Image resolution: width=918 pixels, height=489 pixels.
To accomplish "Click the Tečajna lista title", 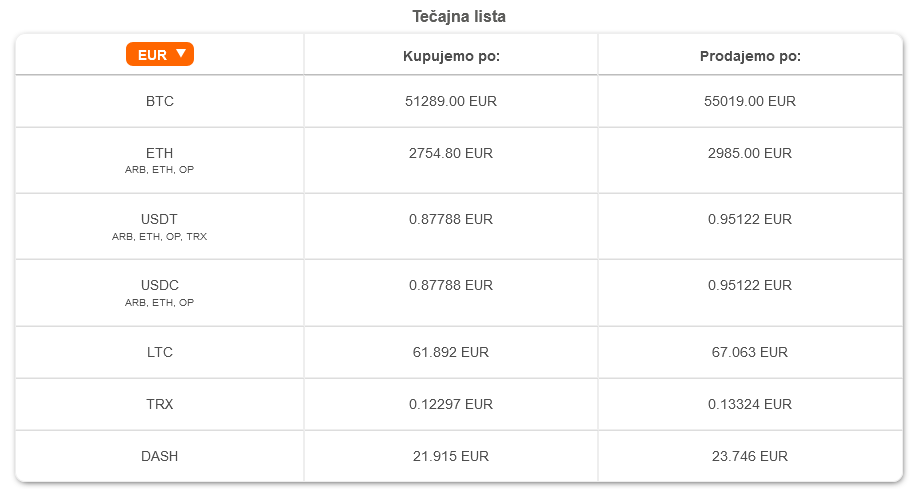I will (459, 16).
